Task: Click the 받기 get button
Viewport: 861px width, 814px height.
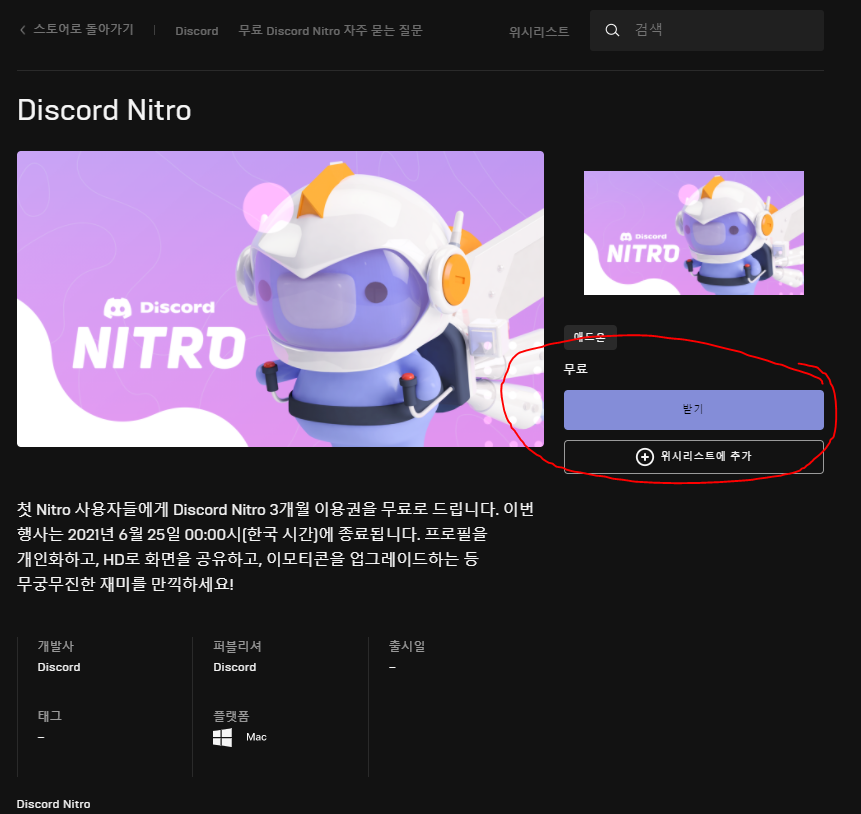Action: (x=694, y=410)
